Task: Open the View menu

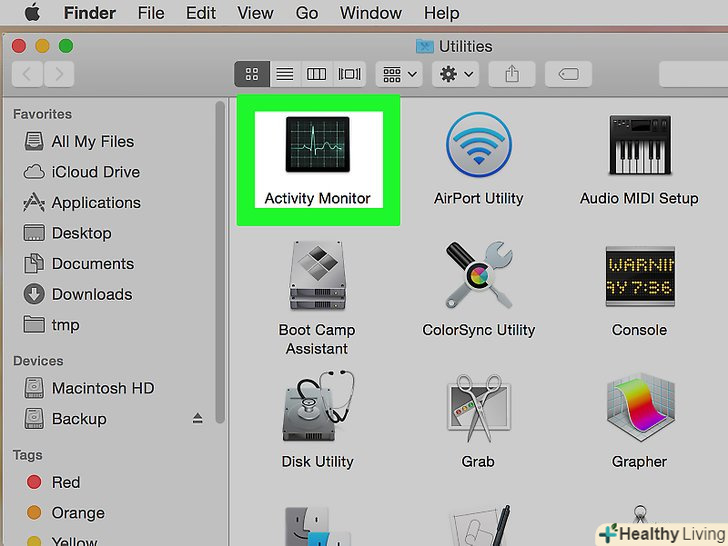Action: 255,13
